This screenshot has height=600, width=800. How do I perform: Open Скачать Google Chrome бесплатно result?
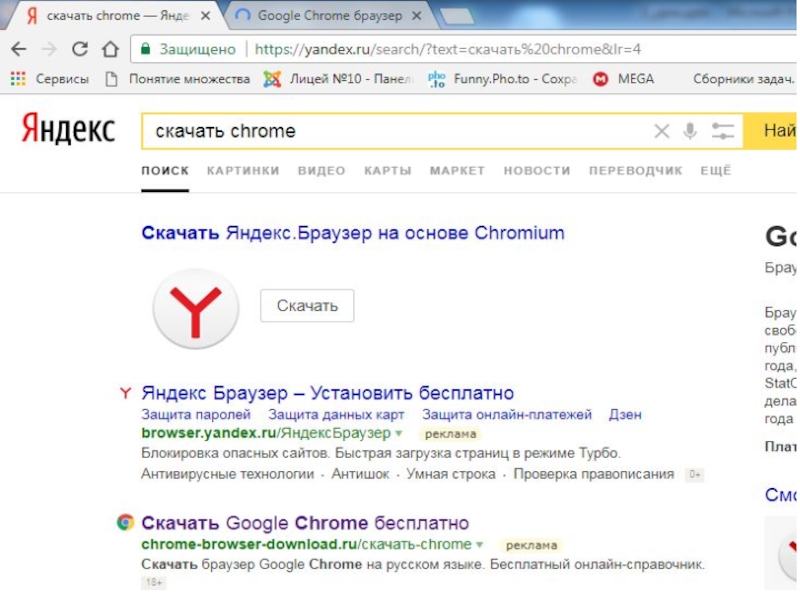[305, 523]
